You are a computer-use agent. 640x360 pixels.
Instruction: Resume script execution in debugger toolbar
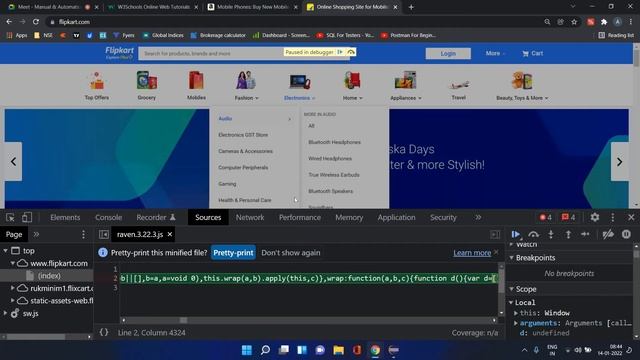516,234
